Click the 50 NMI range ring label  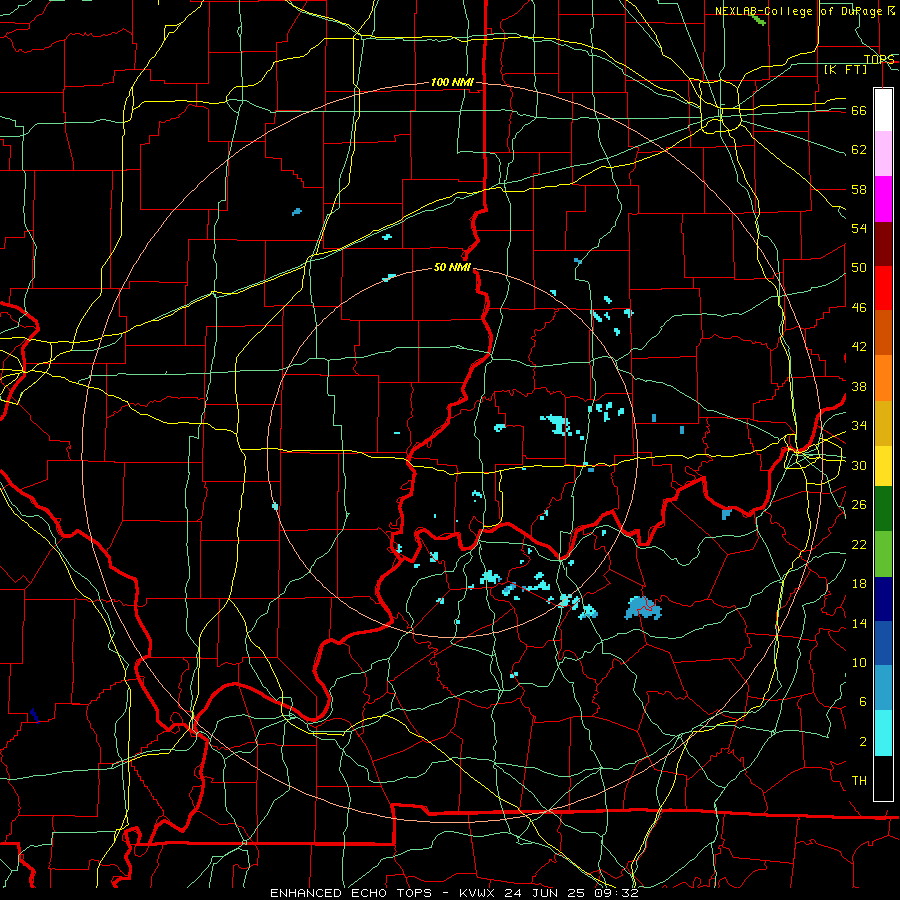point(452,267)
